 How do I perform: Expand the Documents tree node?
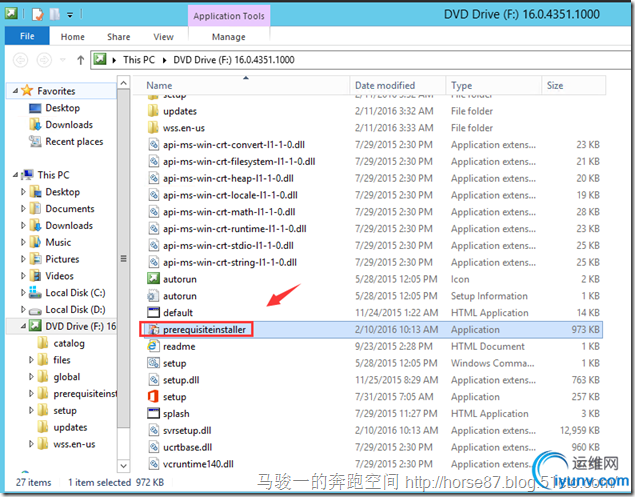tap(23, 209)
